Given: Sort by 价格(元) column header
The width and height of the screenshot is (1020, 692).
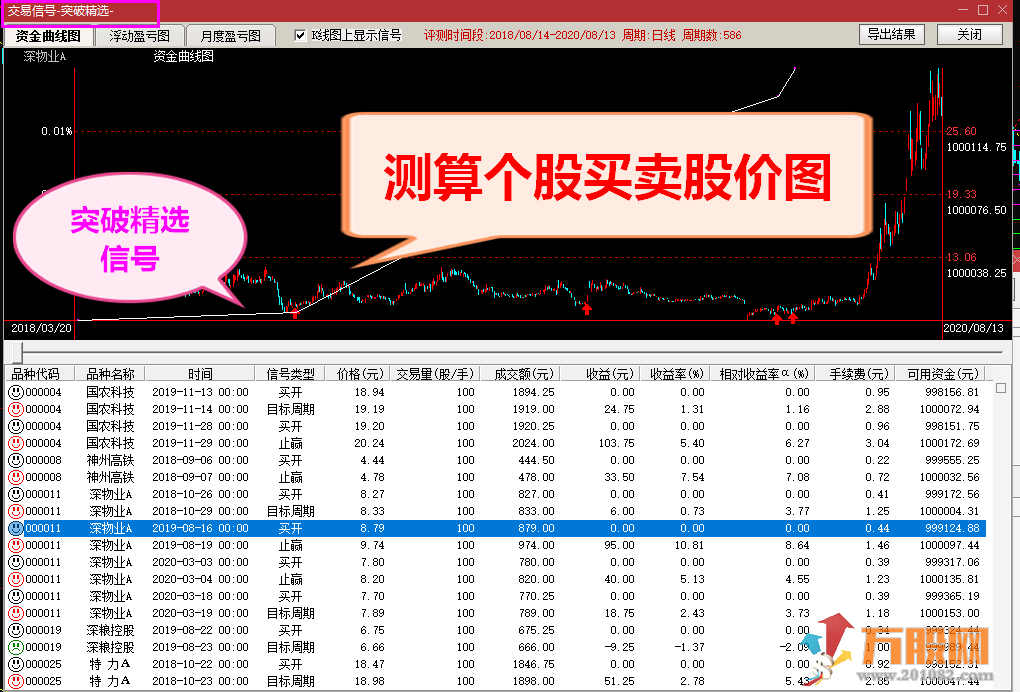Looking at the screenshot, I should click(x=360, y=374).
